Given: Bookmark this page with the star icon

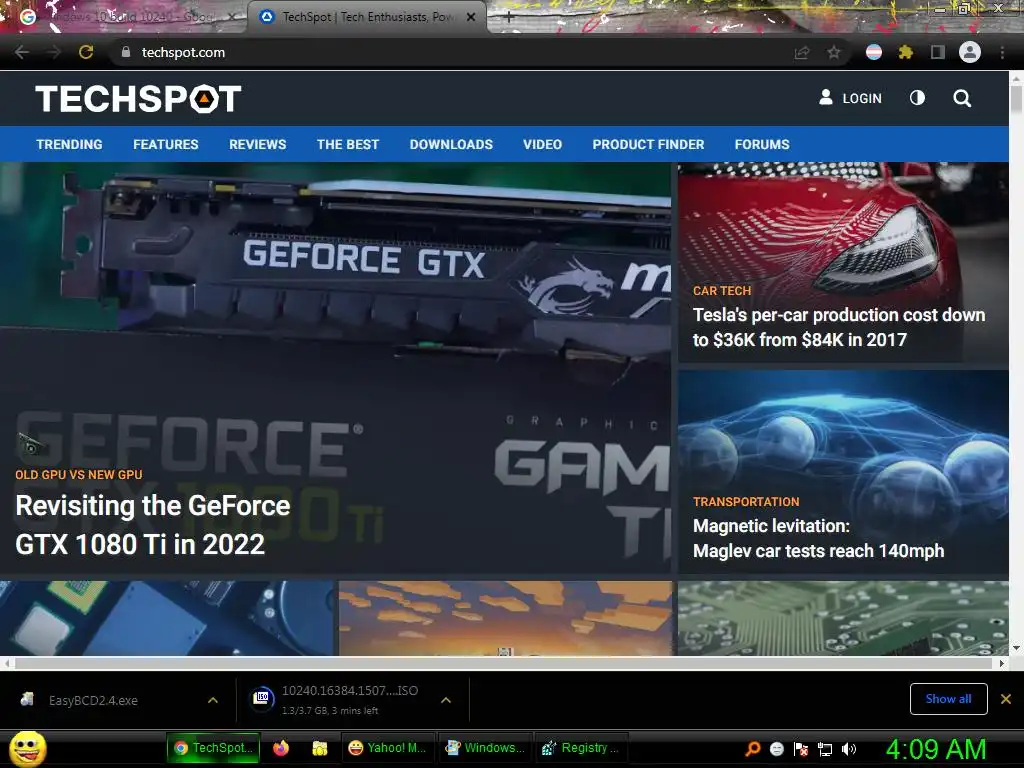Looking at the screenshot, I should click(x=834, y=53).
